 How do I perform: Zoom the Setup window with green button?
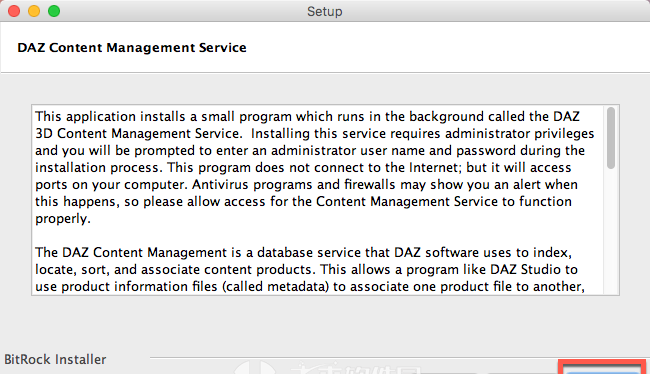pos(54,11)
